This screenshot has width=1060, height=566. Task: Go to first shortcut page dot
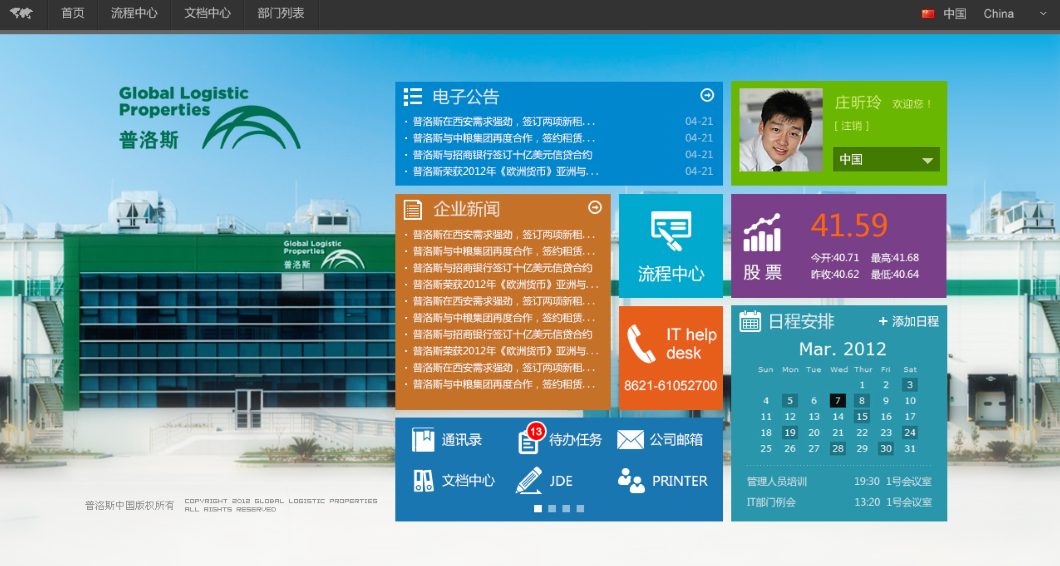(x=538, y=509)
